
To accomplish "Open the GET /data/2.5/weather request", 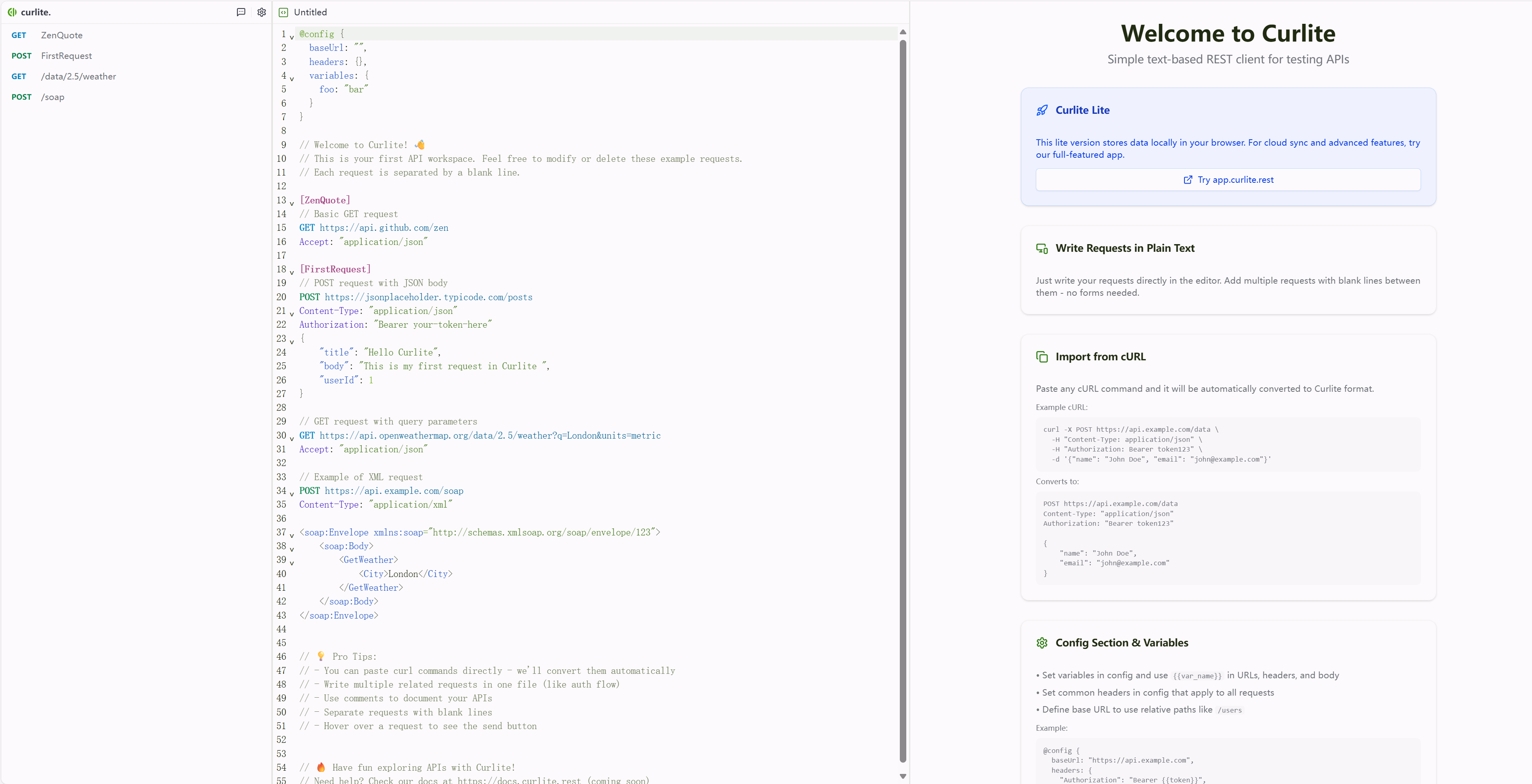I will (136, 76).
